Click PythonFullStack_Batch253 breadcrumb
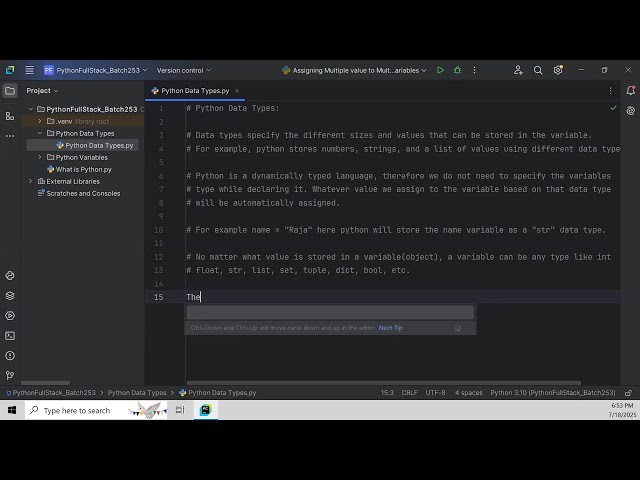Image resolution: width=640 pixels, height=480 pixels. [51, 393]
